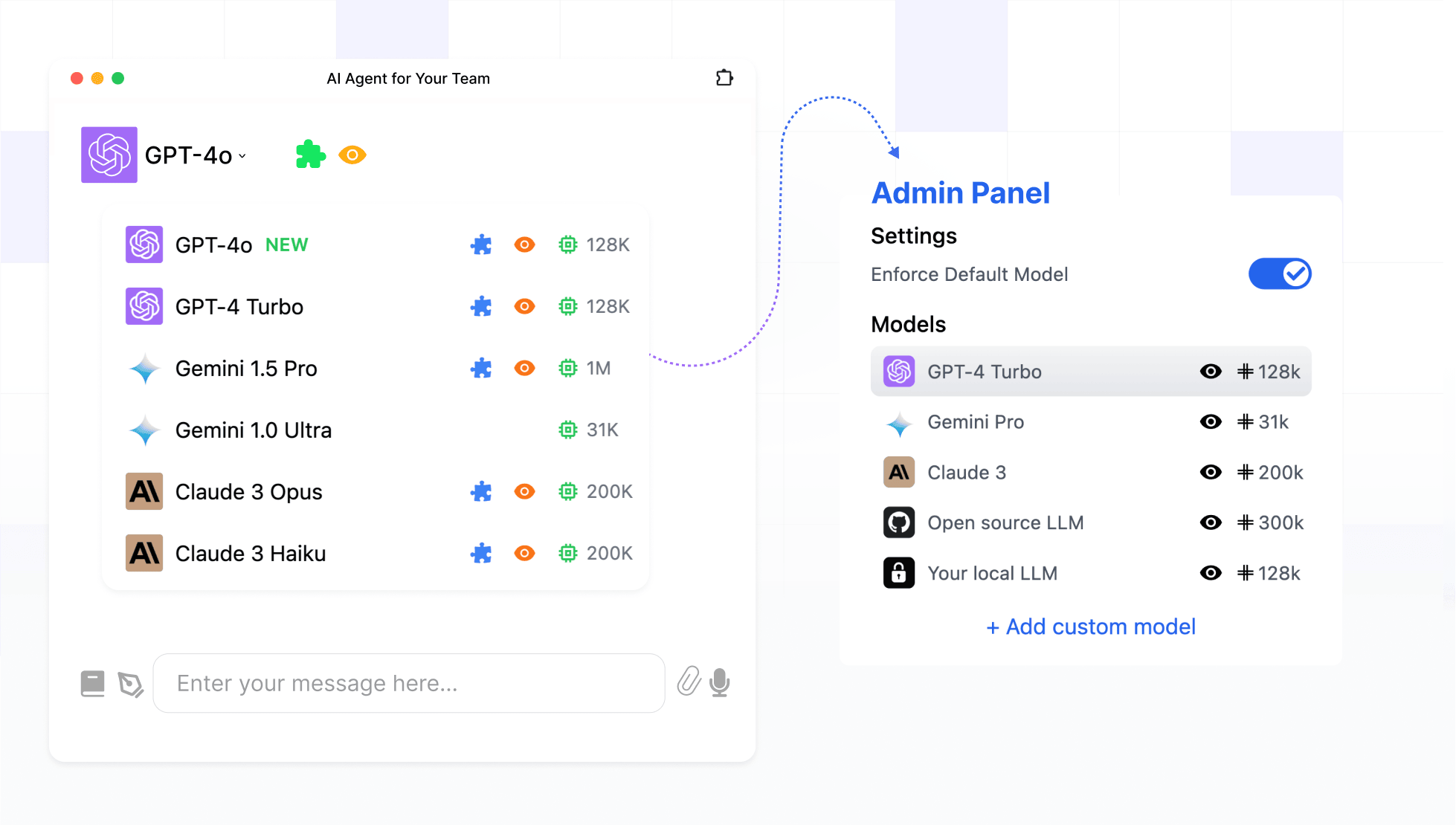Select GPT-4 Turbo row in Admin Panel
This screenshot has height=825, width=1456.
[1091, 371]
